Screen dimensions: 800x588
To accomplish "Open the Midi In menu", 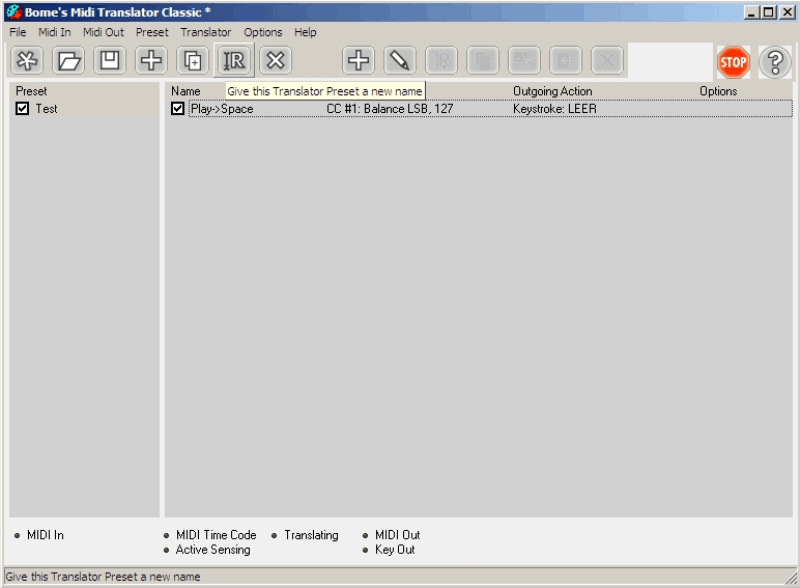I will pos(55,32).
